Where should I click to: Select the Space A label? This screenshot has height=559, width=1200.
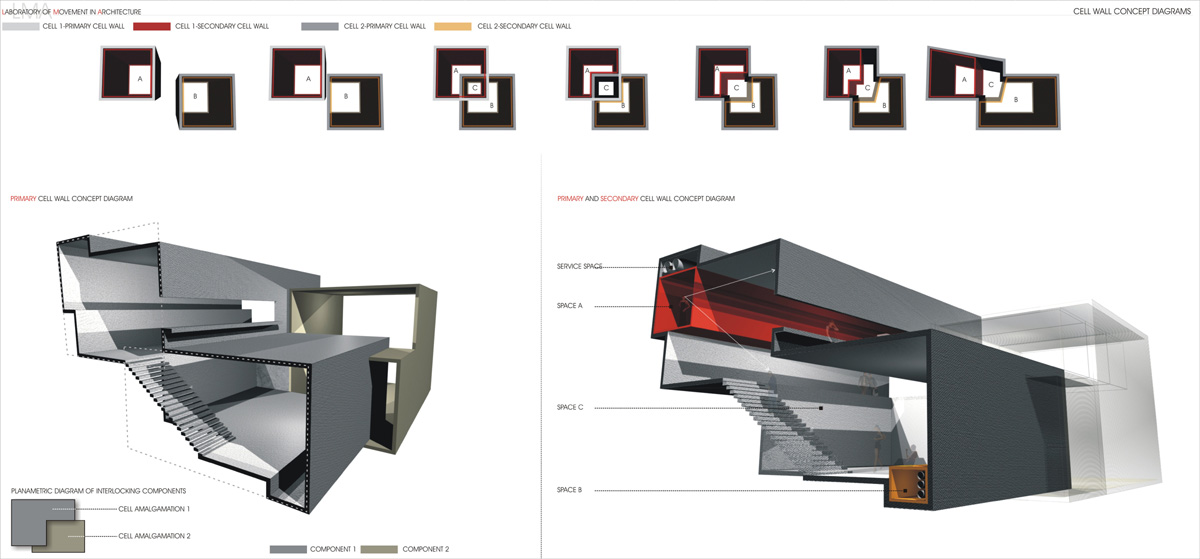(570, 305)
